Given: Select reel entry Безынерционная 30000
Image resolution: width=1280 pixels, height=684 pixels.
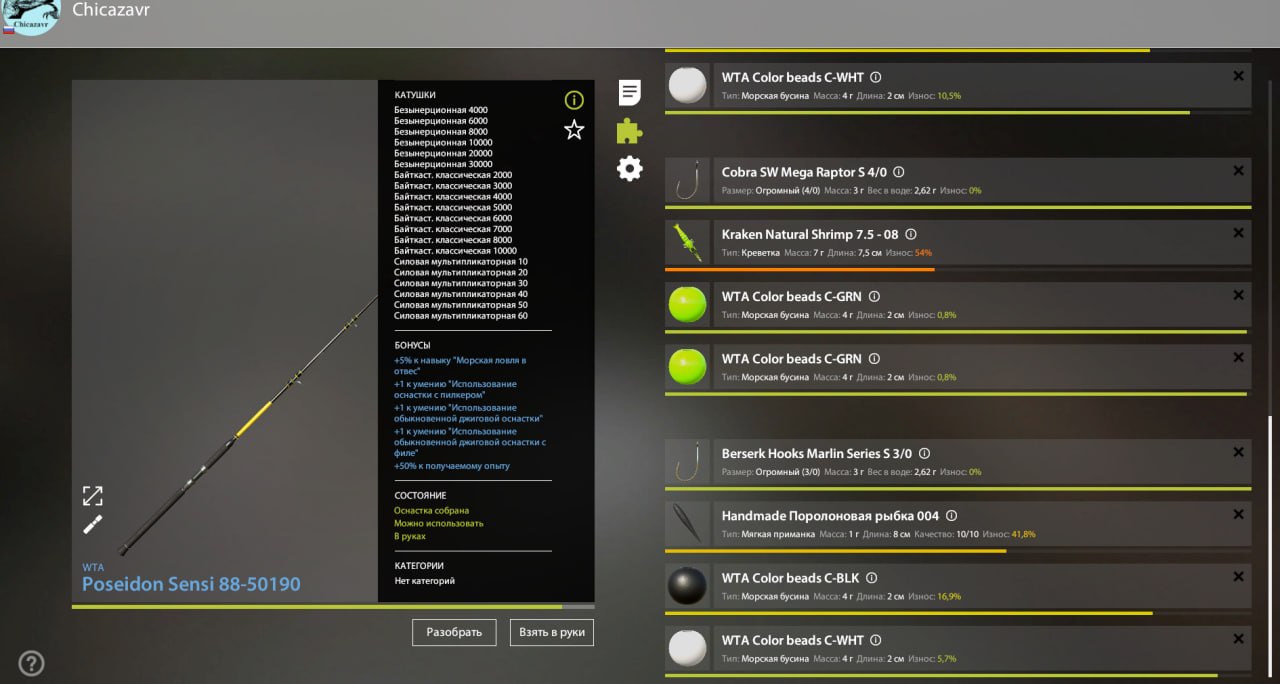Looking at the screenshot, I should 443,164.
